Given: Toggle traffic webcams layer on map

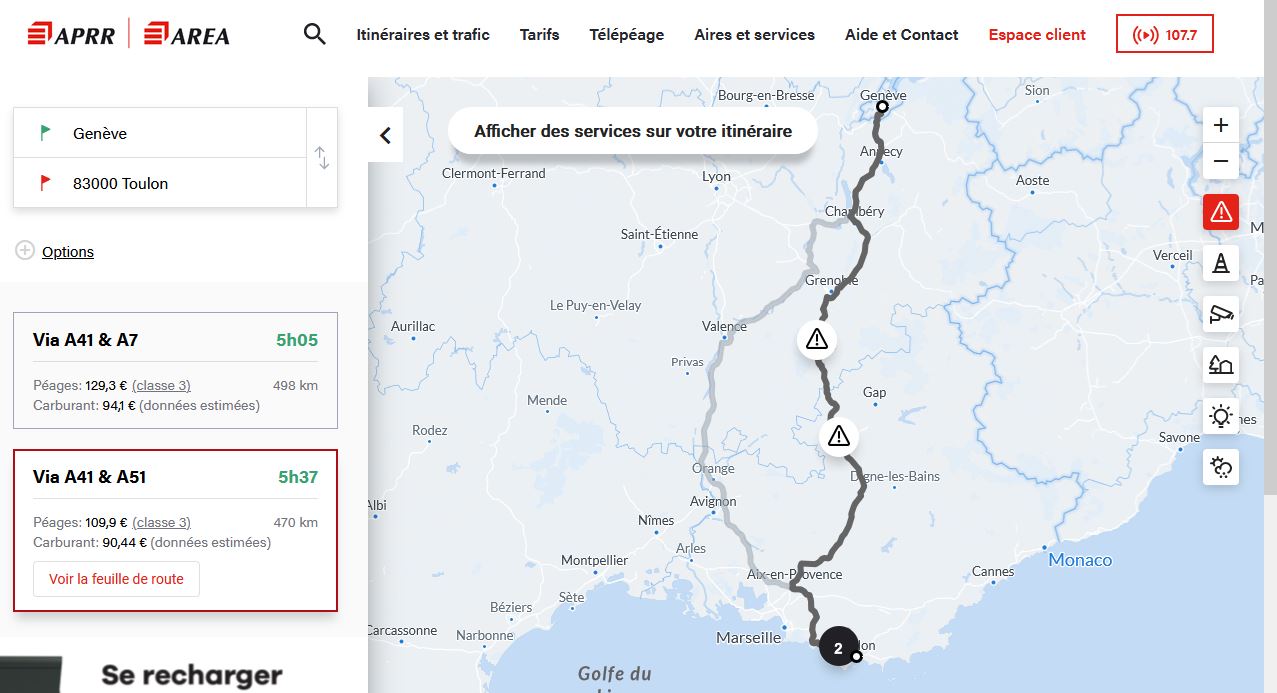Looking at the screenshot, I should pyautogui.click(x=1220, y=314).
